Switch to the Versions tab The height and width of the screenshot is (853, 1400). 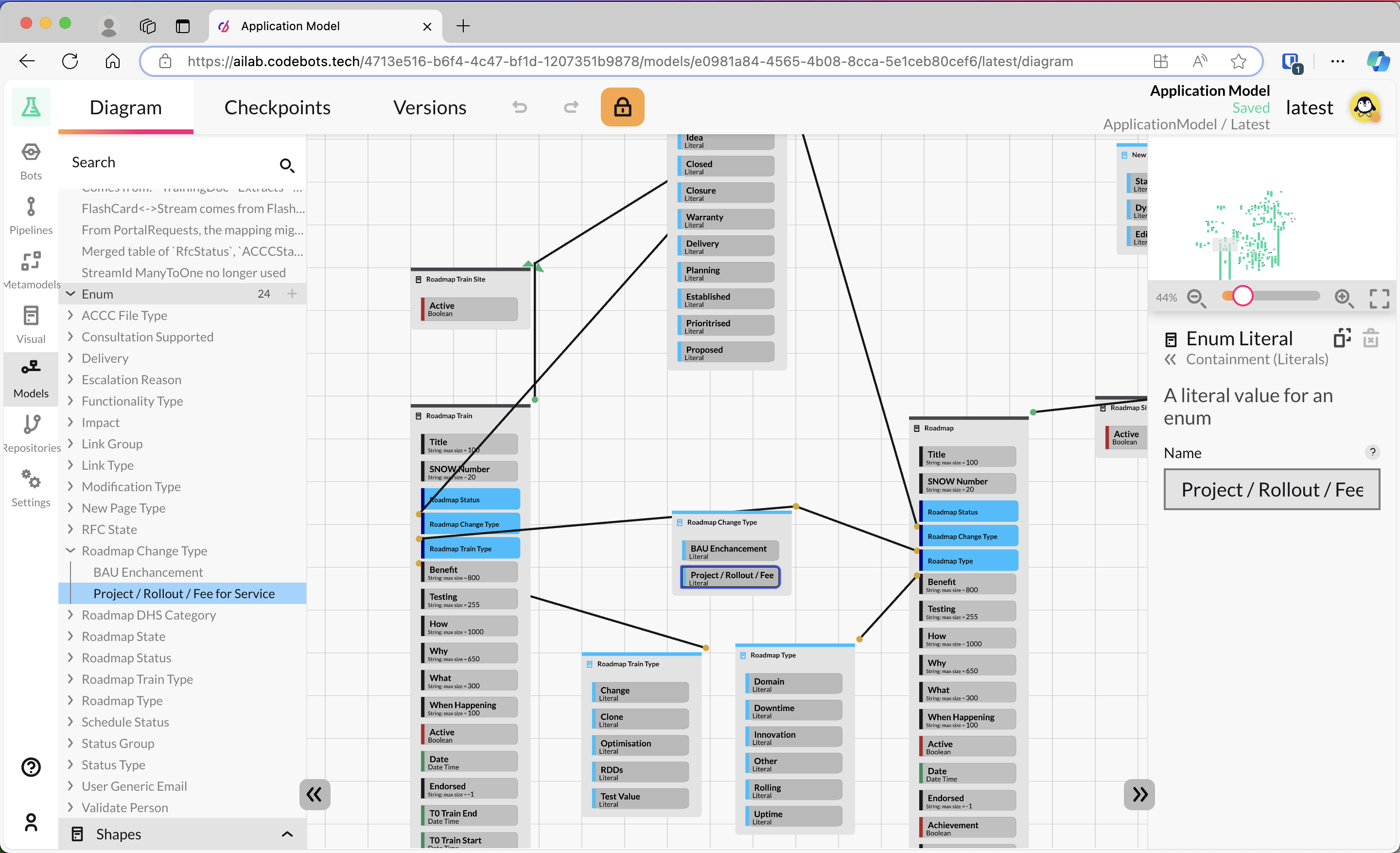(x=430, y=107)
